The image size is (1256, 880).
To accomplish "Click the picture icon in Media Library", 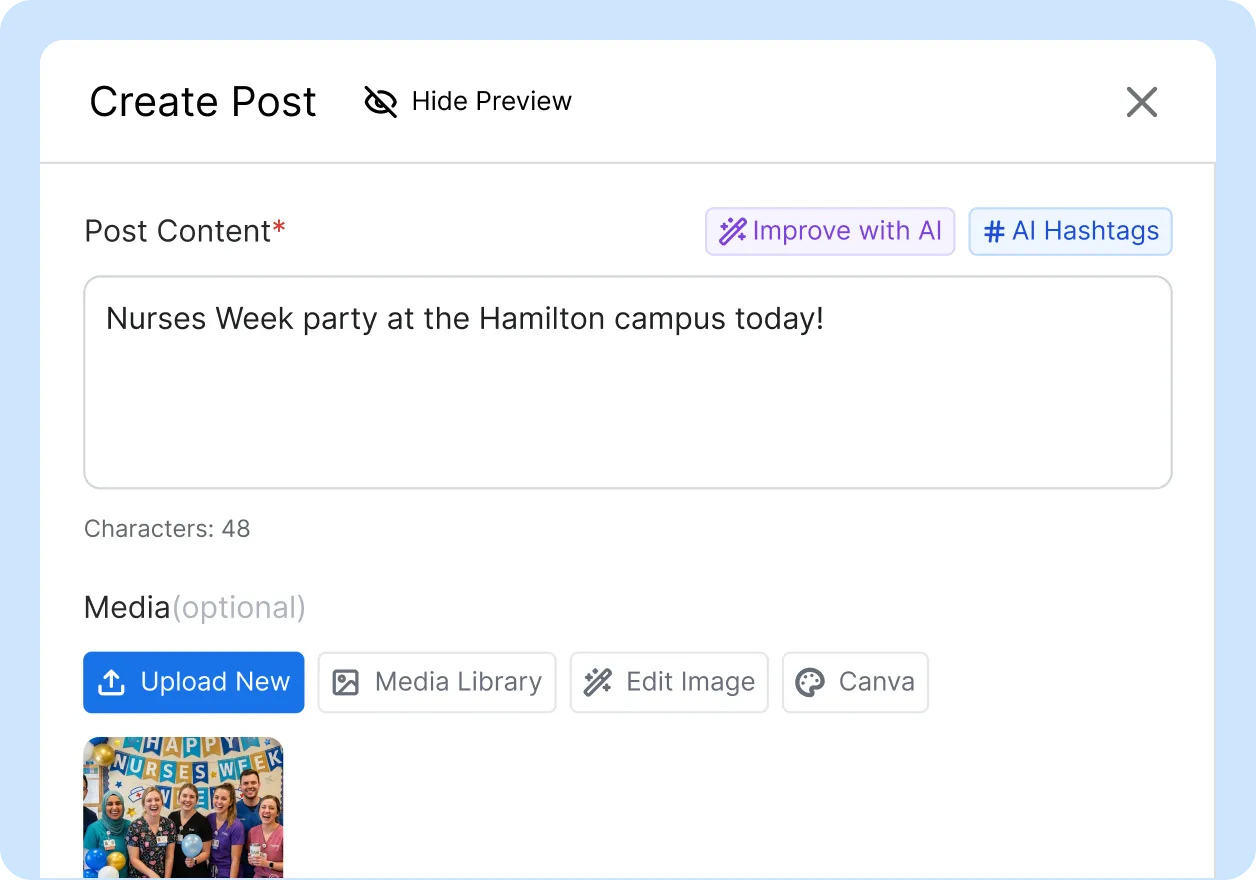I will coord(345,683).
